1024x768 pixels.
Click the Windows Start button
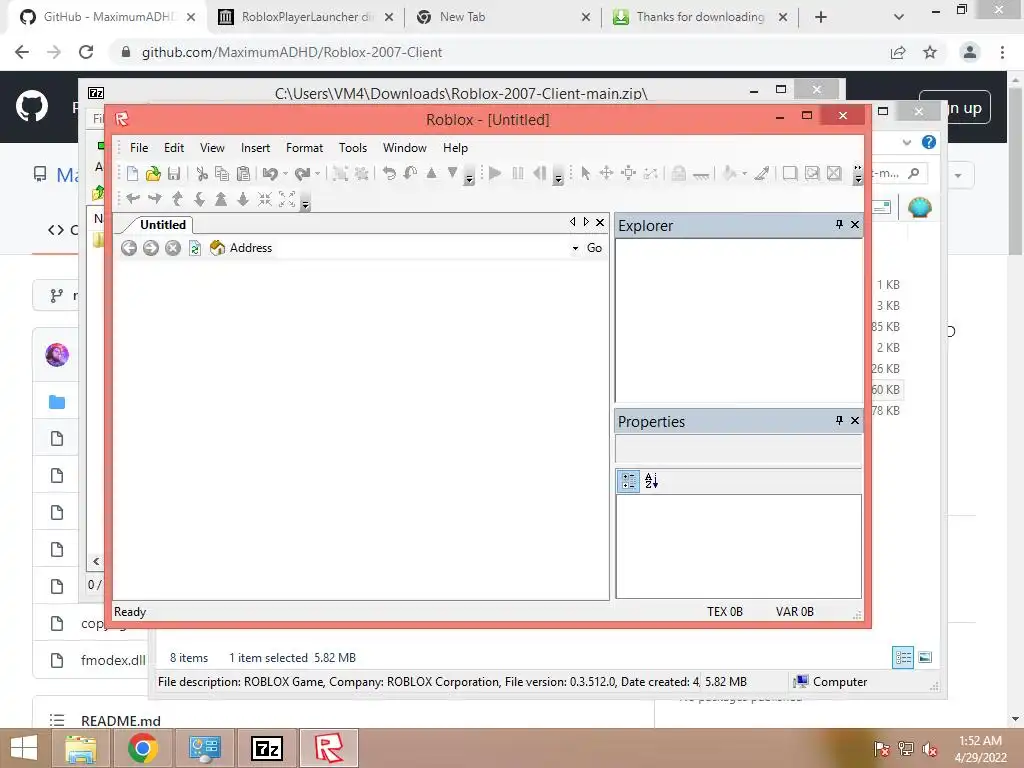point(24,748)
